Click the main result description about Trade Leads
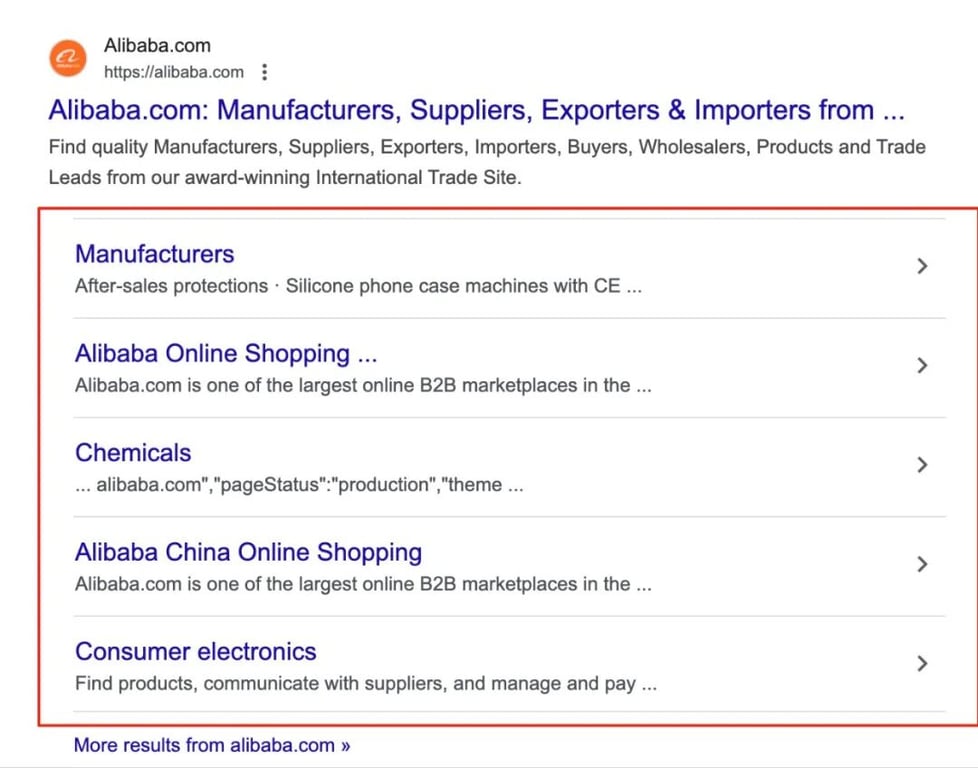 pos(486,163)
